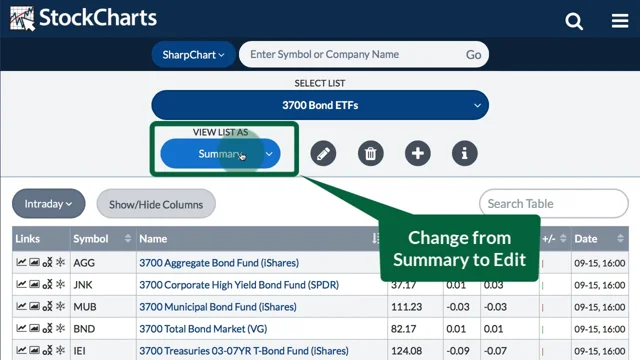
Task: Open the Point & Figure icon for MUB
Action: pos(47,306)
